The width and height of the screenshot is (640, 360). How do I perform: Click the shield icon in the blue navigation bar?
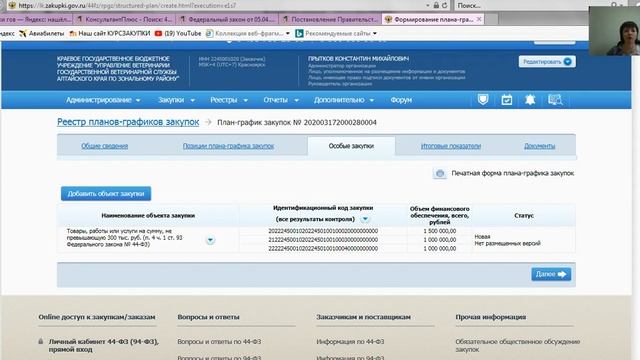point(483,100)
